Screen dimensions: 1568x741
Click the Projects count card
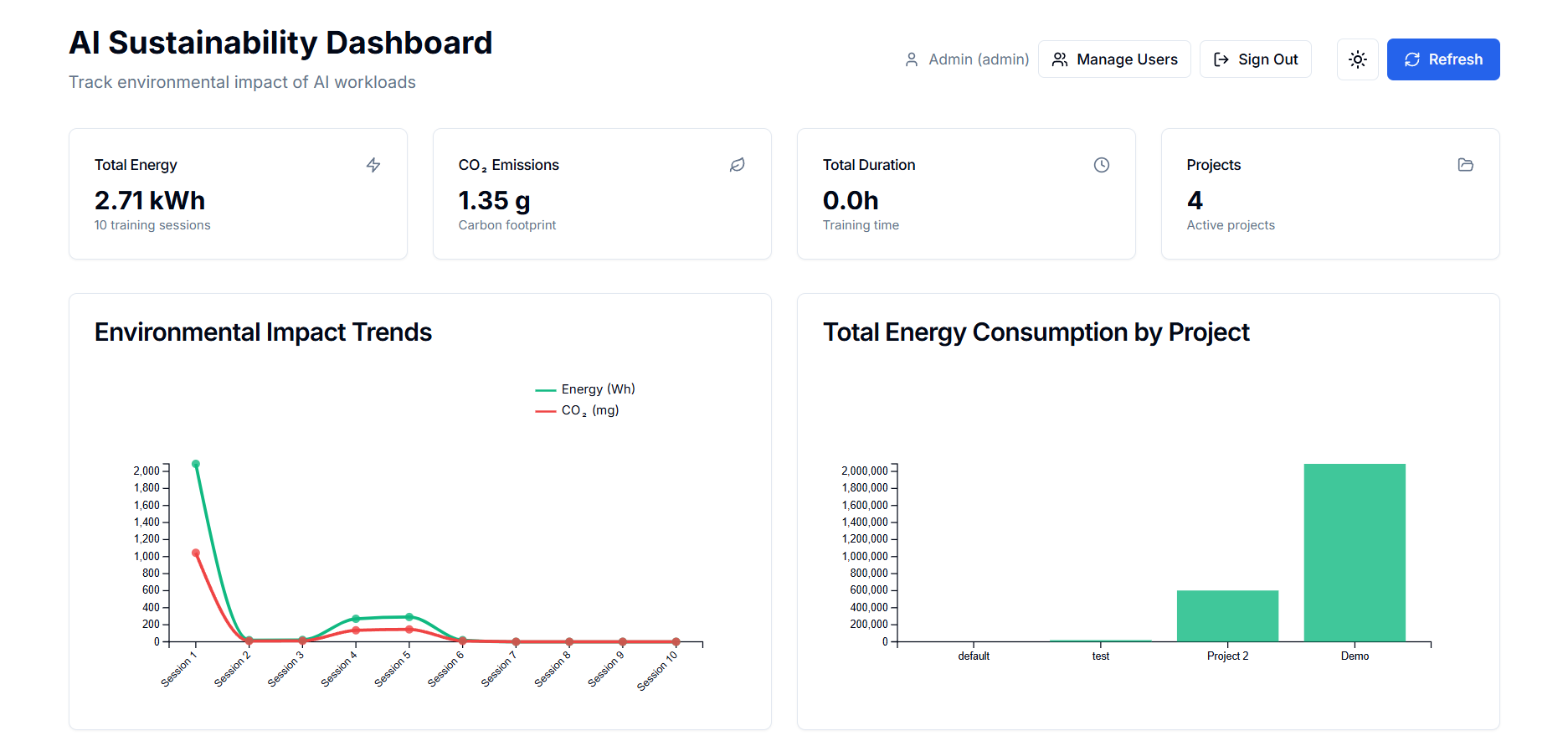pyautogui.click(x=1329, y=194)
